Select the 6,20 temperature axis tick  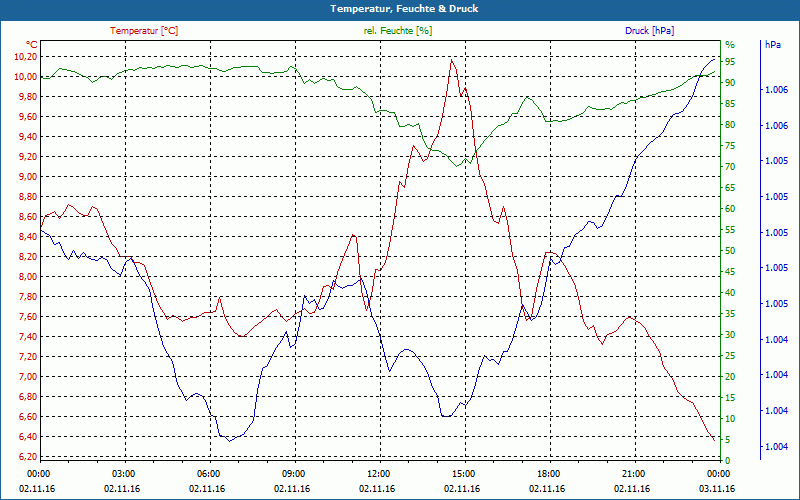[28, 457]
